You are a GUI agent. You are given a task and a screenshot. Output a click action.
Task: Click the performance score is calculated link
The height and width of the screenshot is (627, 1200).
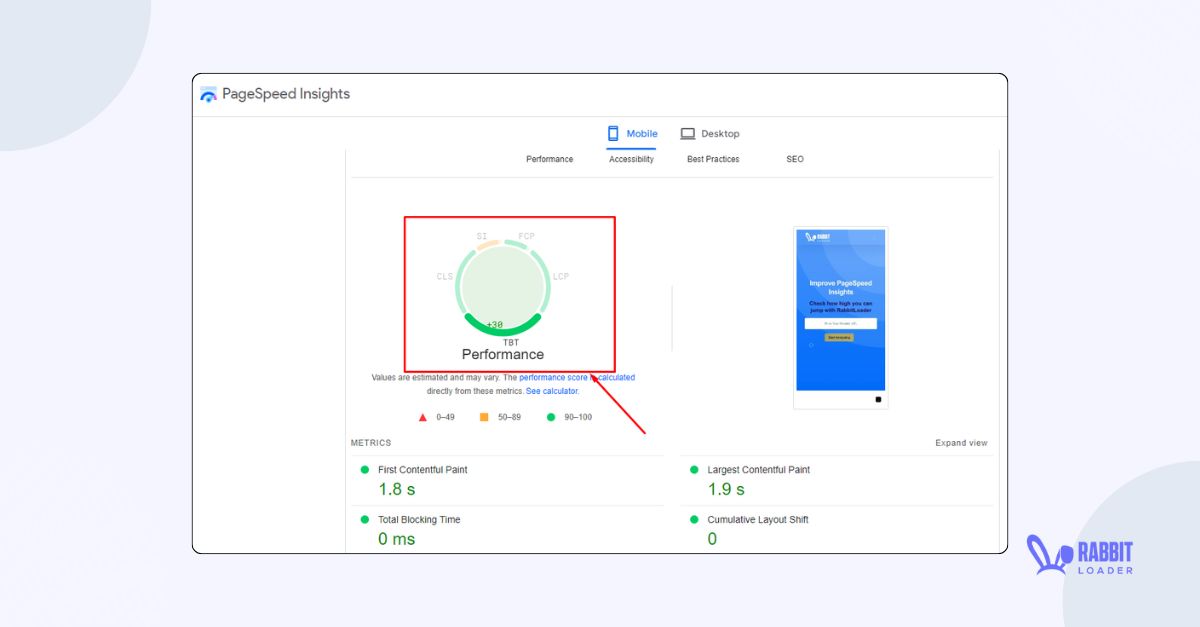[x=576, y=377]
